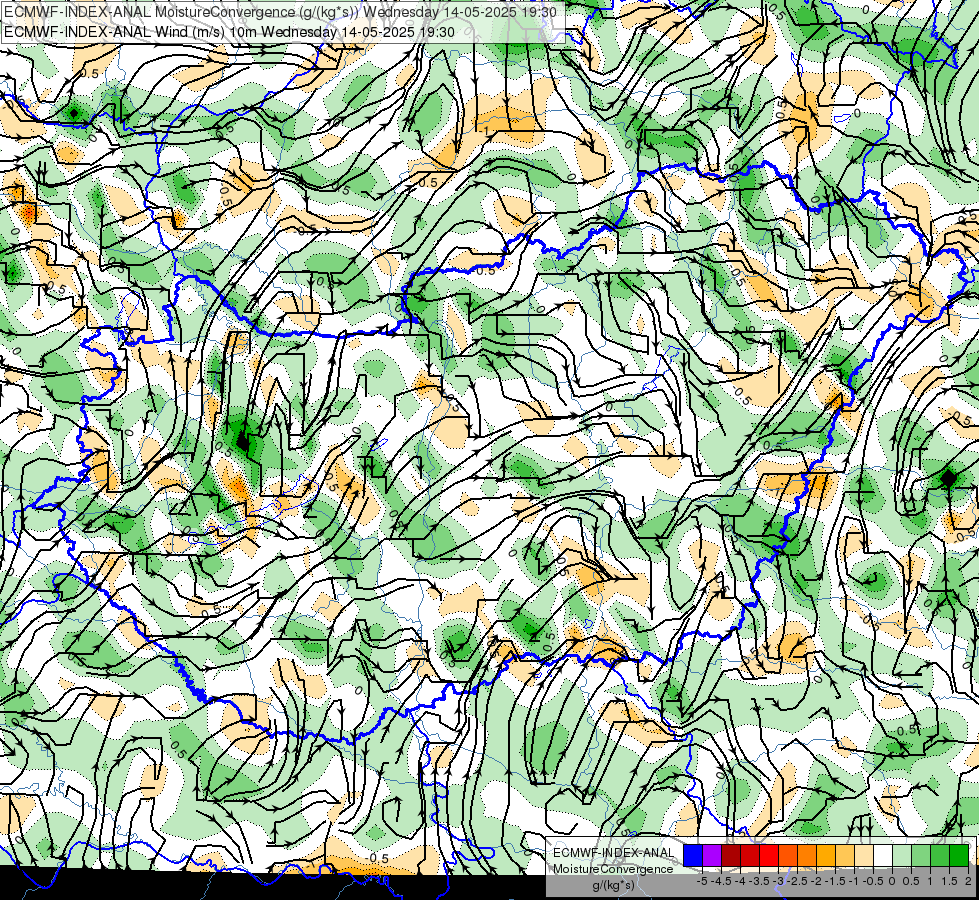This screenshot has width=979, height=900.
Task: Click the '-5' legend scale value
Action: click(x=702, y=881)
